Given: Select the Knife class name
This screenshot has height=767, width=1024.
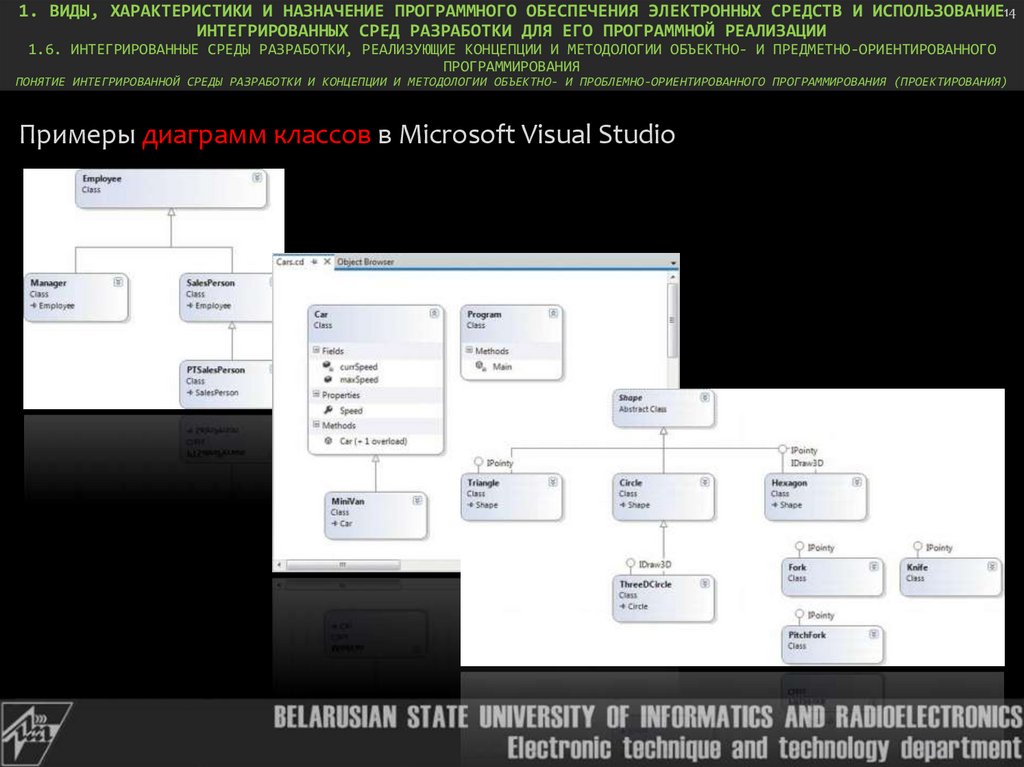Looking at the screenshot, I should [917, 567].
